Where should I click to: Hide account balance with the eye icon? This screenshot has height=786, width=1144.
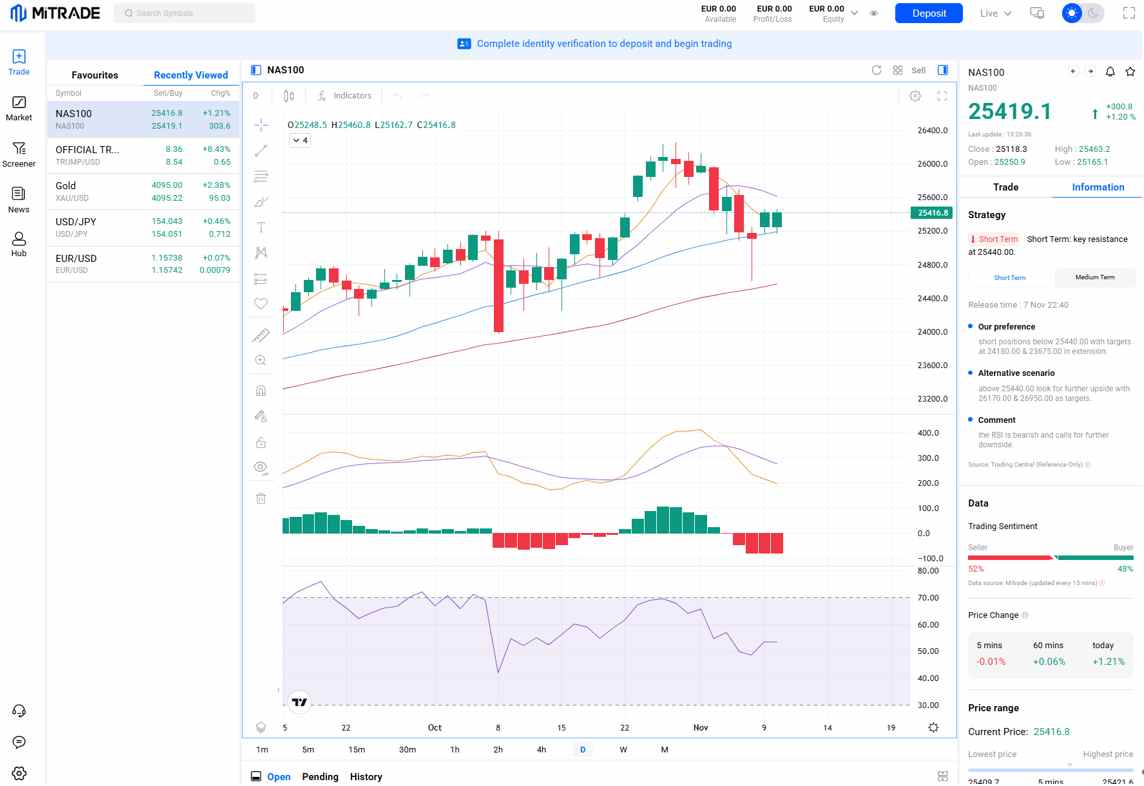click(874, 14)
